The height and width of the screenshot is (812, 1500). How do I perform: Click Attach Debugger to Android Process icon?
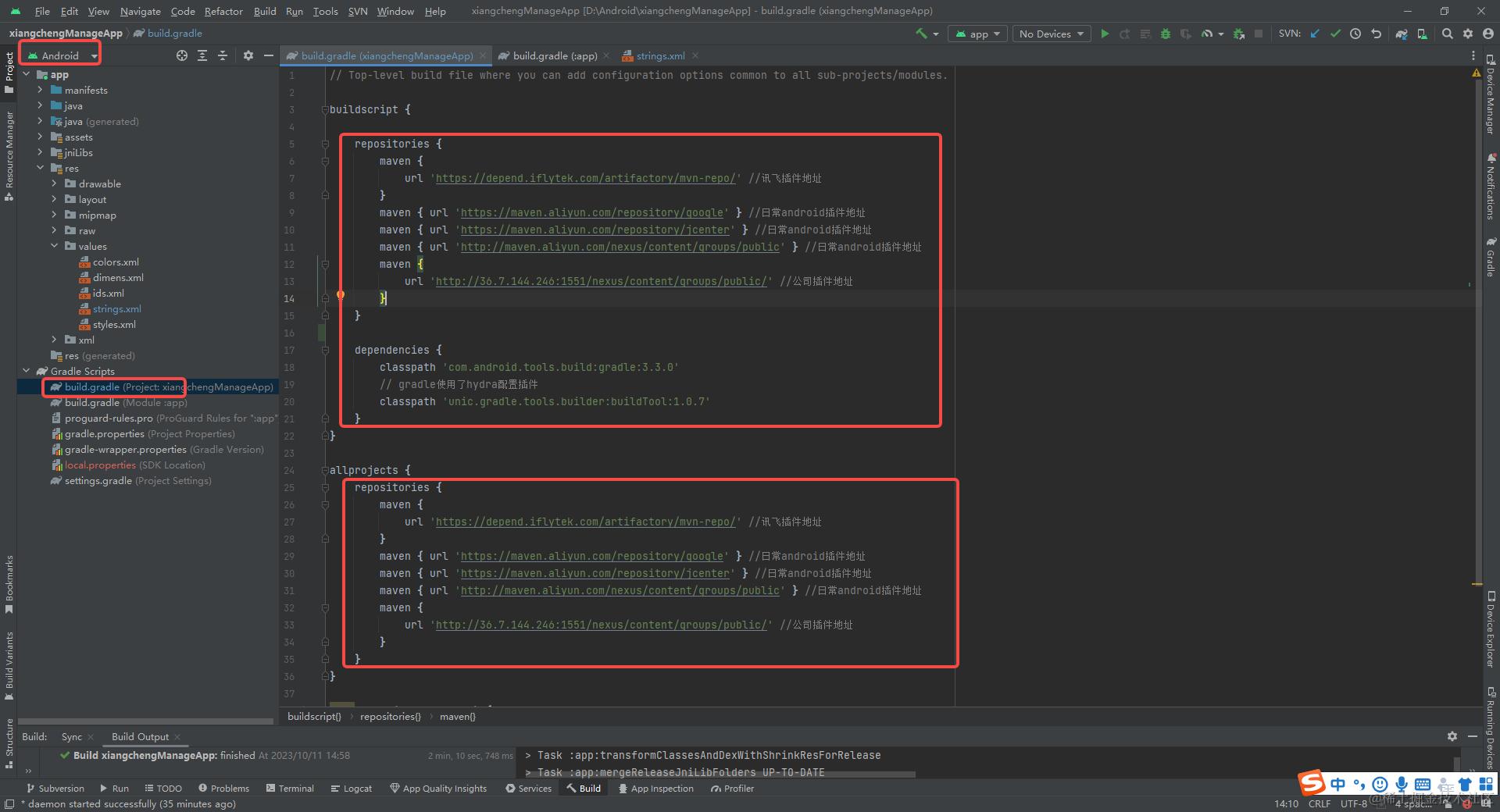pos(1239,34)
